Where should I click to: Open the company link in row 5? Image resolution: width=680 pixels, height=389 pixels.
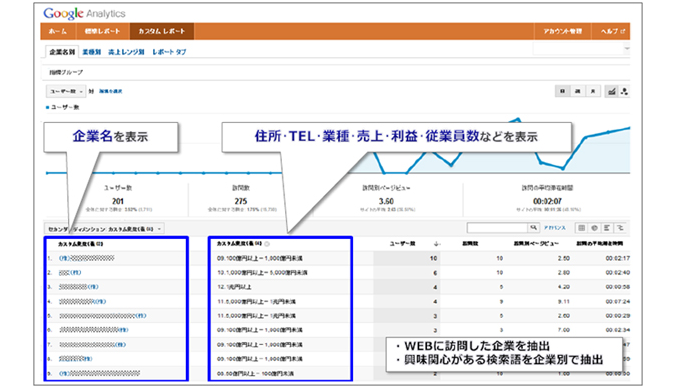[x=103, y=316]
